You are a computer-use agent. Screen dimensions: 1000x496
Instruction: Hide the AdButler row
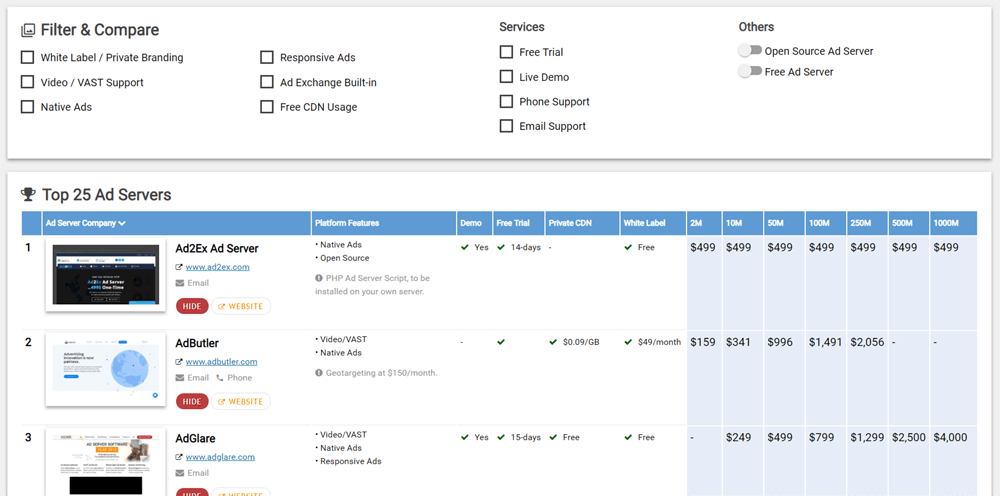[x=192, y=402]
